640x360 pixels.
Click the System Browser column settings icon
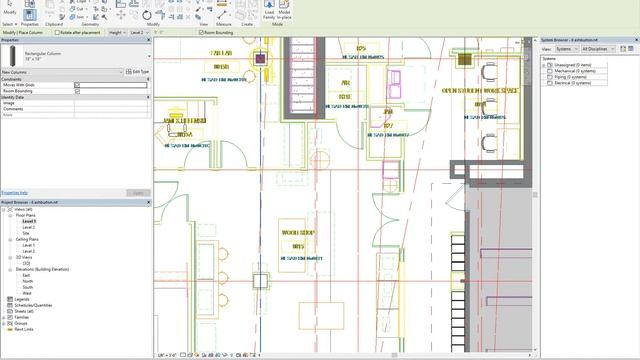[x=631, y=49]
